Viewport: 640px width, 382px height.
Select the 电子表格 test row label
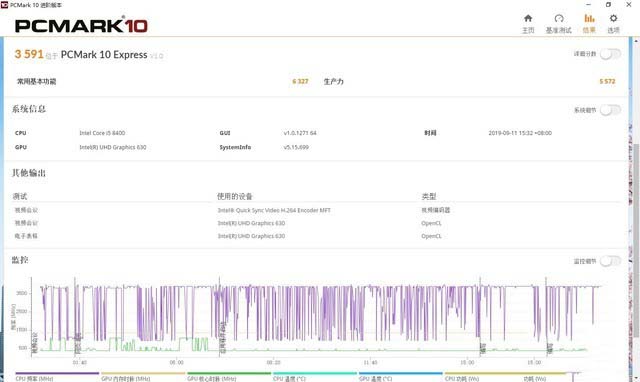point(26,236)
